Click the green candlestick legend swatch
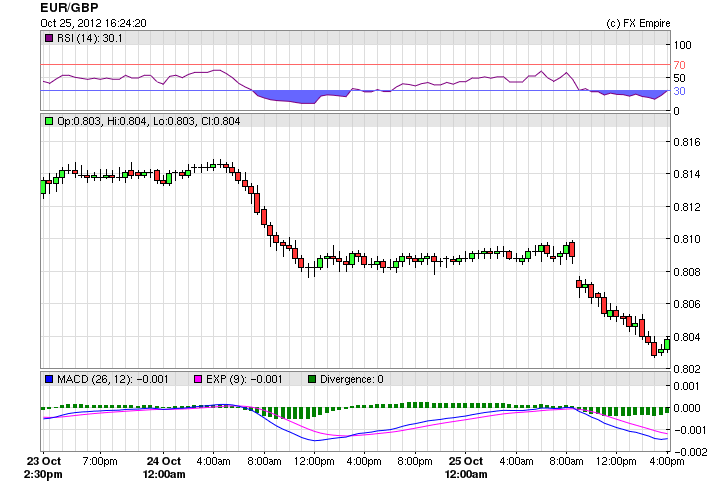The height and width of the screenshot is (487, 710). (x=49, y=121)
